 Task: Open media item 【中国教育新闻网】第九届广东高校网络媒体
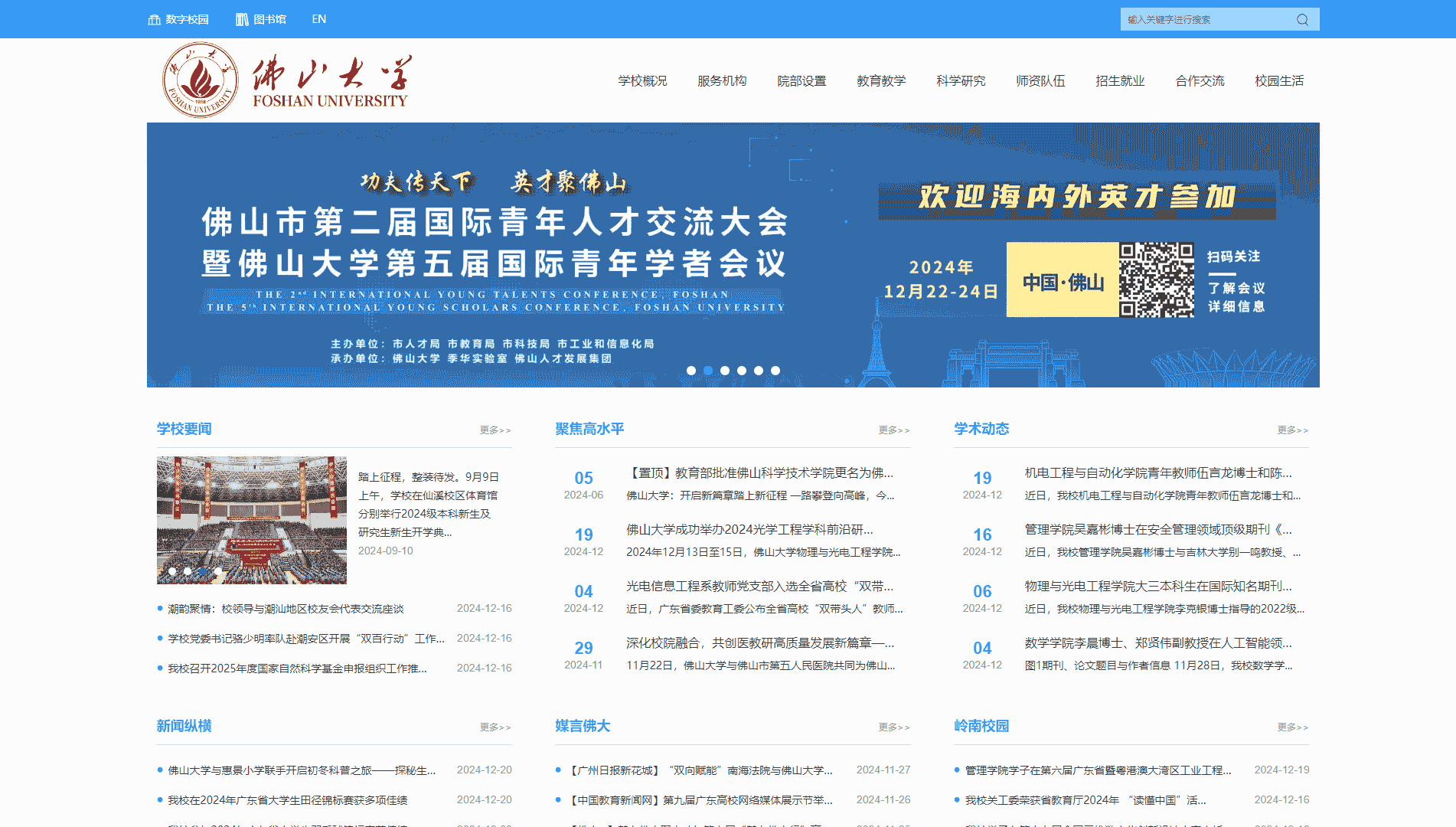pos(700,800)
